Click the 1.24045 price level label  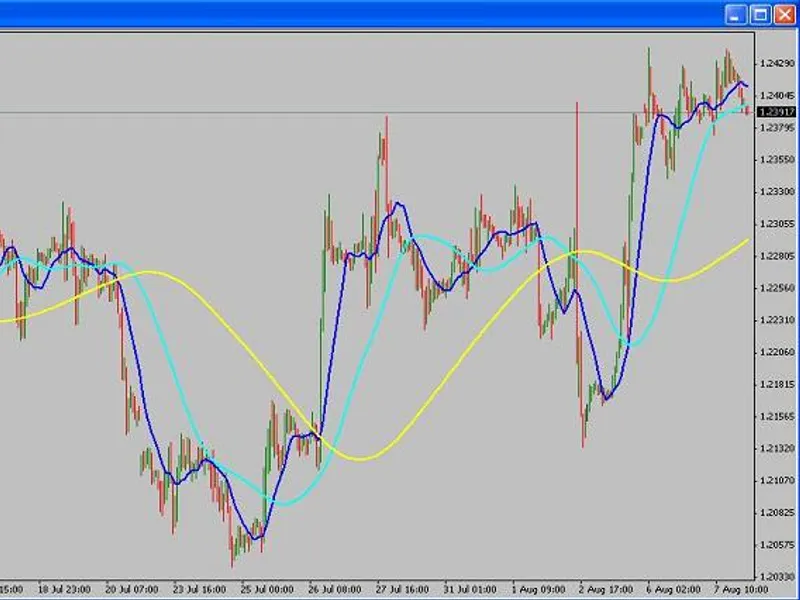[x=778, y=96]
